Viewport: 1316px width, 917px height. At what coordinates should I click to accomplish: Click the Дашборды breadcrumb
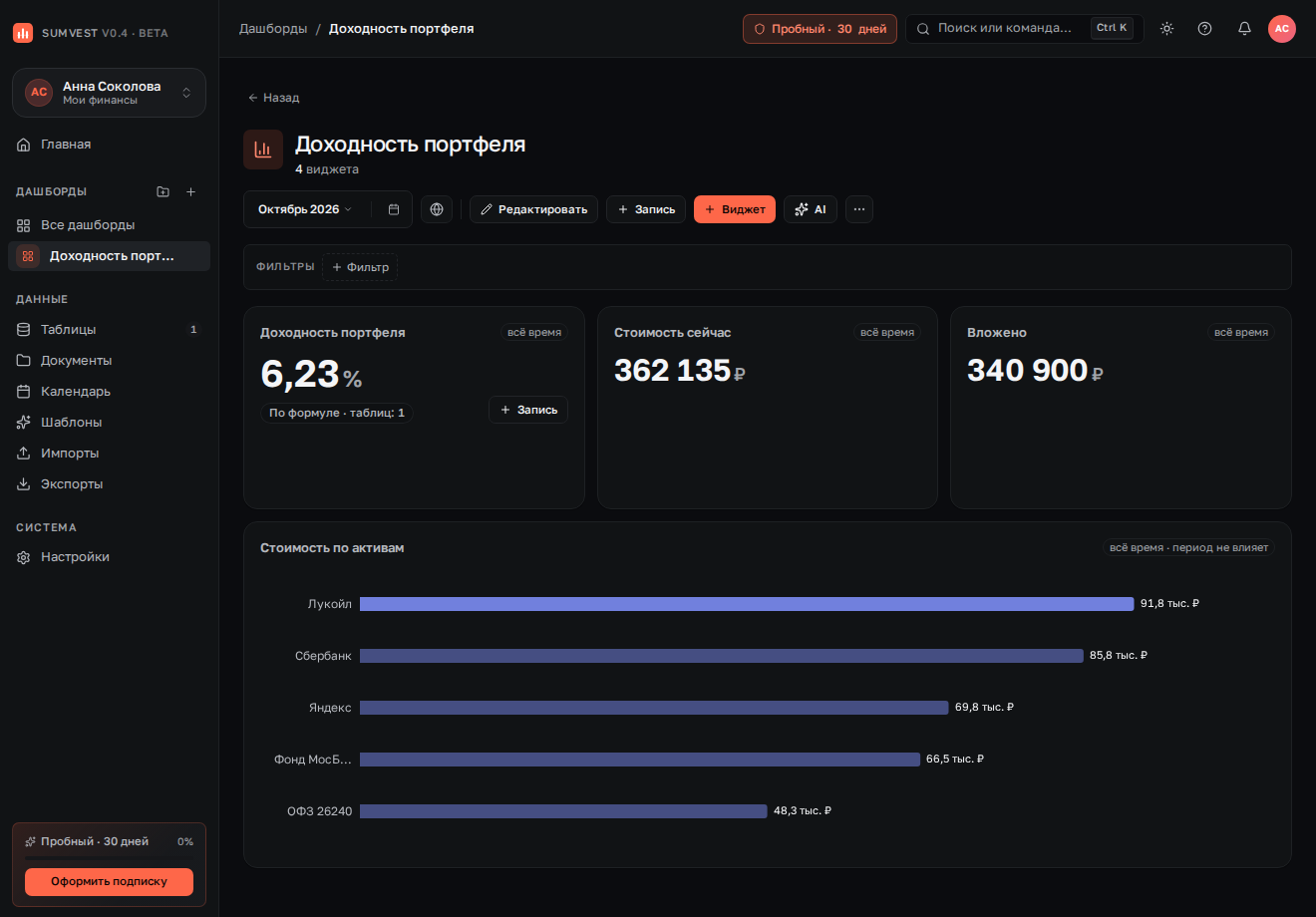(x=273, y=29)
